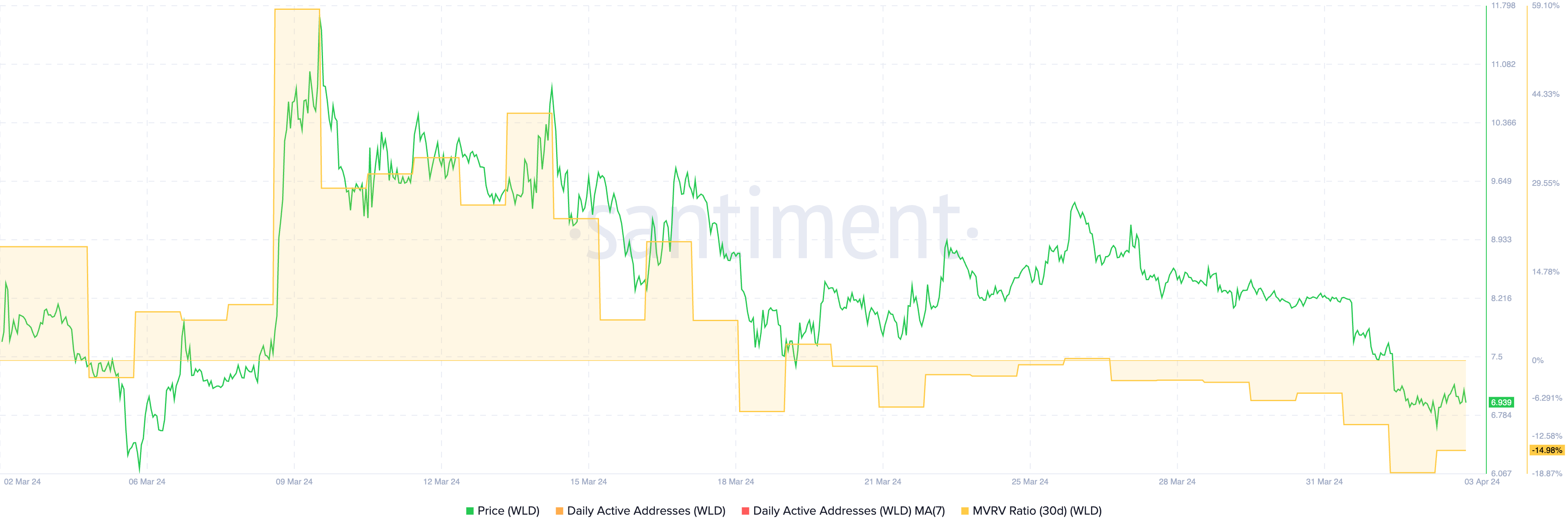Click the red Daily Active Addresses MA(7) swatch
Screen dimensions: 1568x531
pyautogui.click(x=745, y=511)
